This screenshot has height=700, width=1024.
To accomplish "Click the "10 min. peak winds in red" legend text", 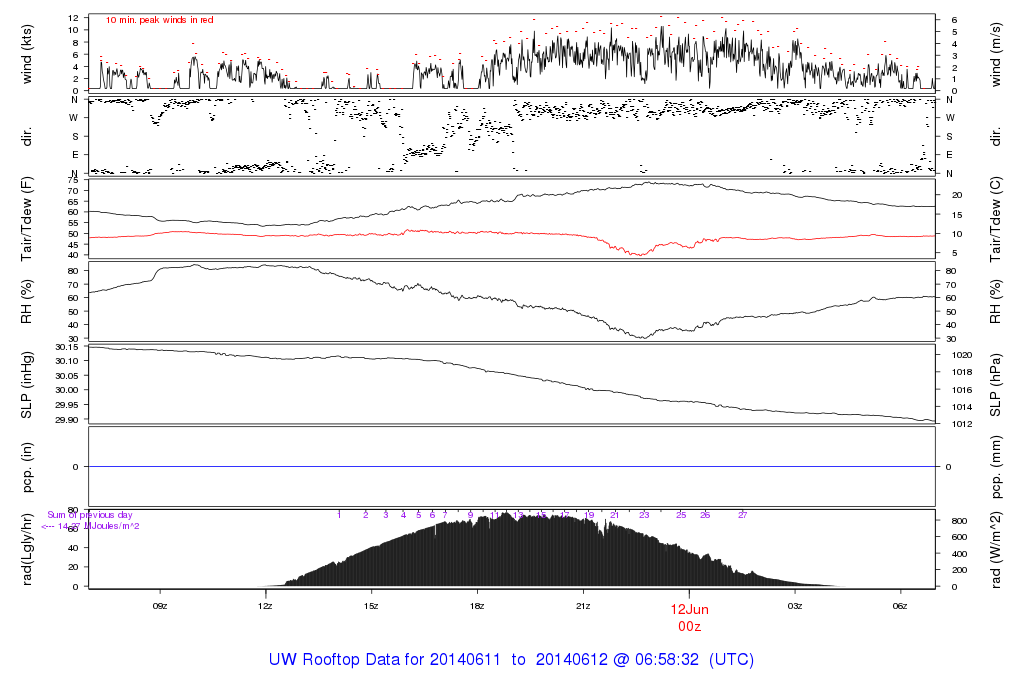I will pos(159,20).
